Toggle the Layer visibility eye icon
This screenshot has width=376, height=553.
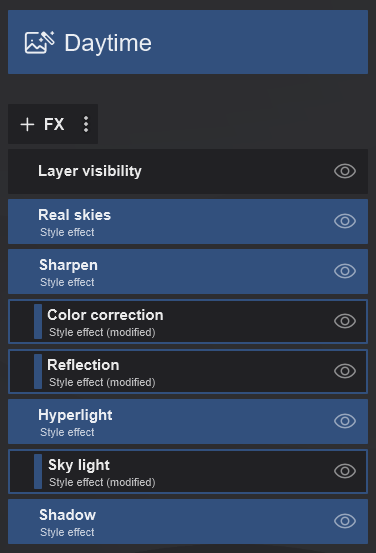click(345, 171)
